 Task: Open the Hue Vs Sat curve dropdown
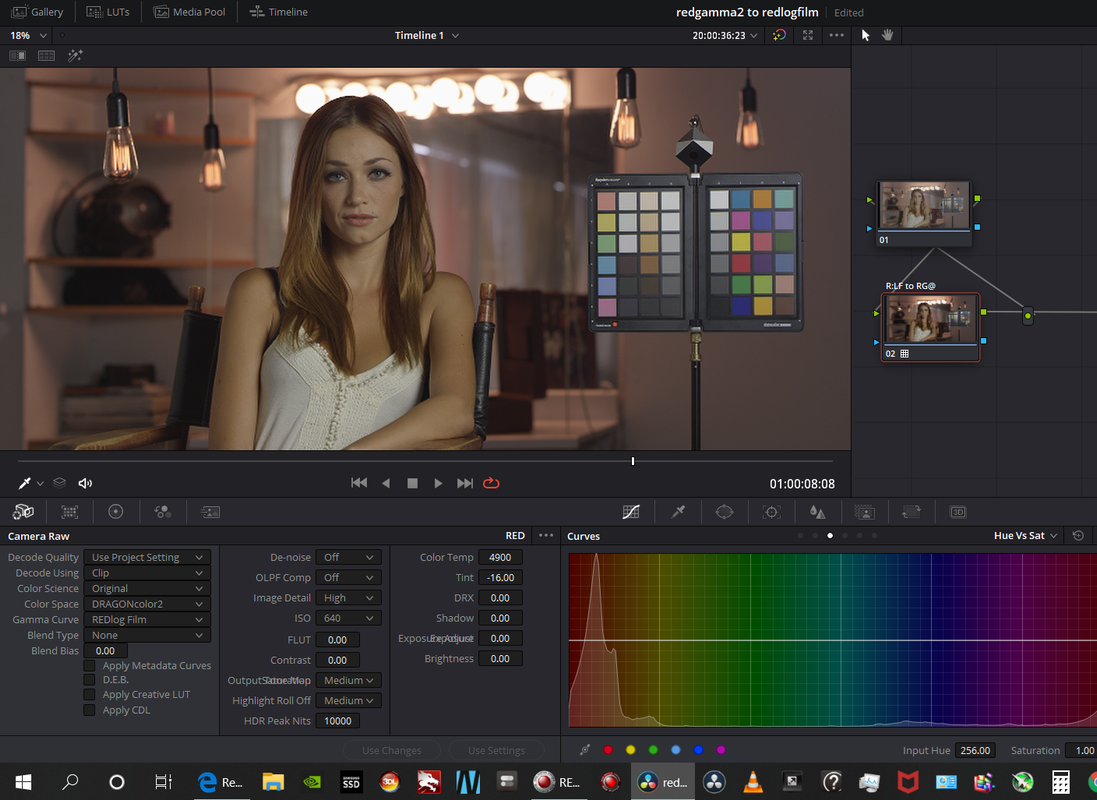pyautogui.click(x=1025, y=535)
